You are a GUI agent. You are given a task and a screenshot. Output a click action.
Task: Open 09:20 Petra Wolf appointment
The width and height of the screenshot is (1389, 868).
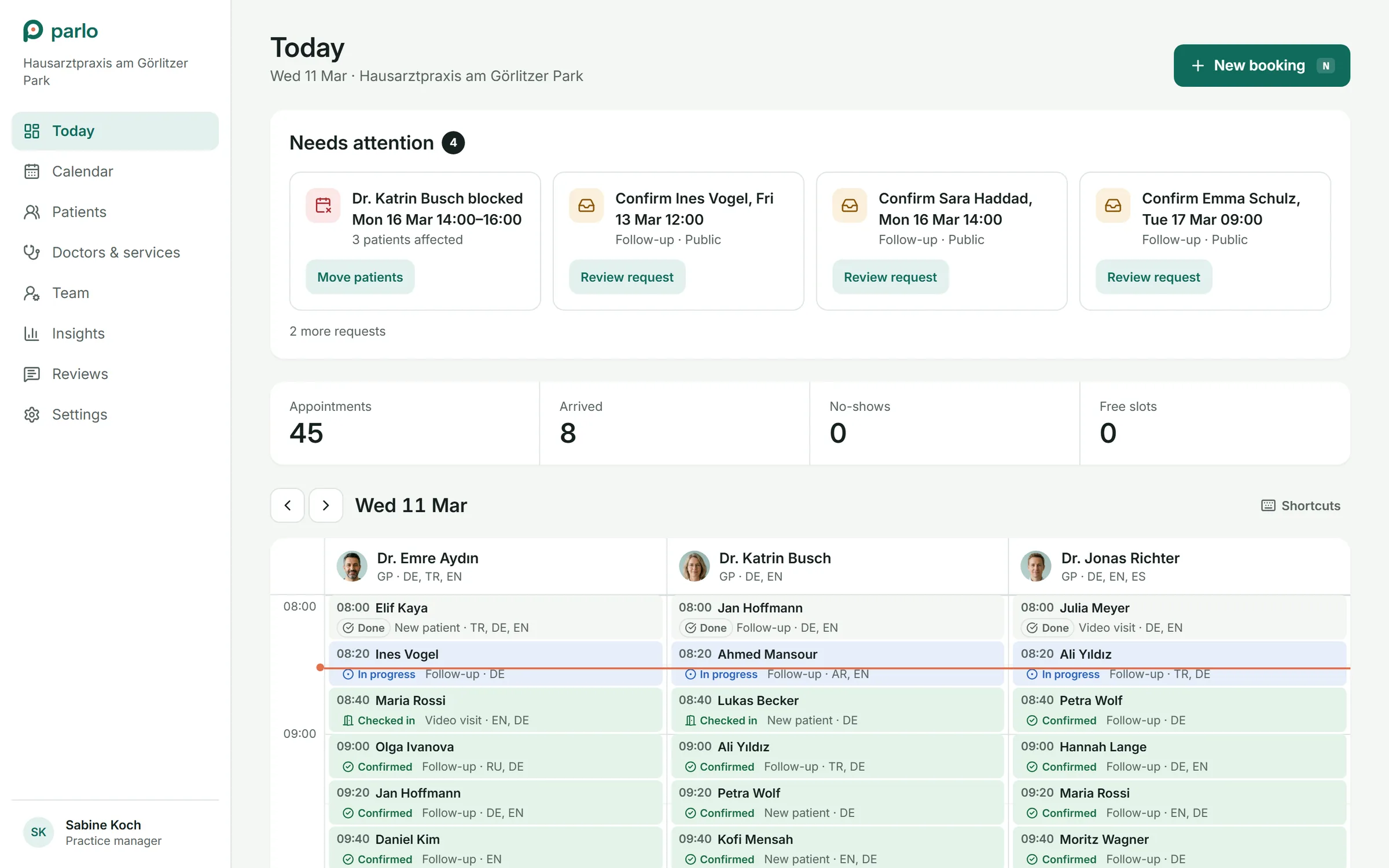837,803
